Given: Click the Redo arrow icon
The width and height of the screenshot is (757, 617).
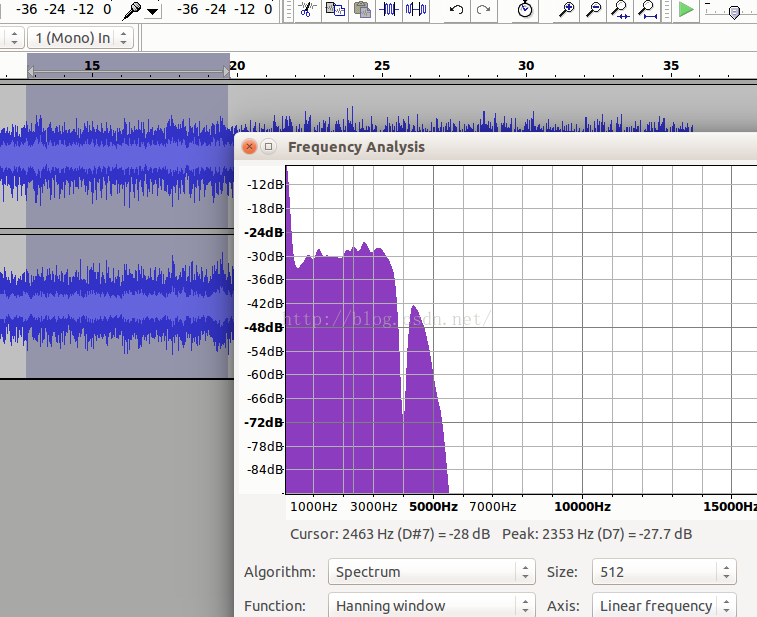Looking at the screenshot, I should (483, 10).
